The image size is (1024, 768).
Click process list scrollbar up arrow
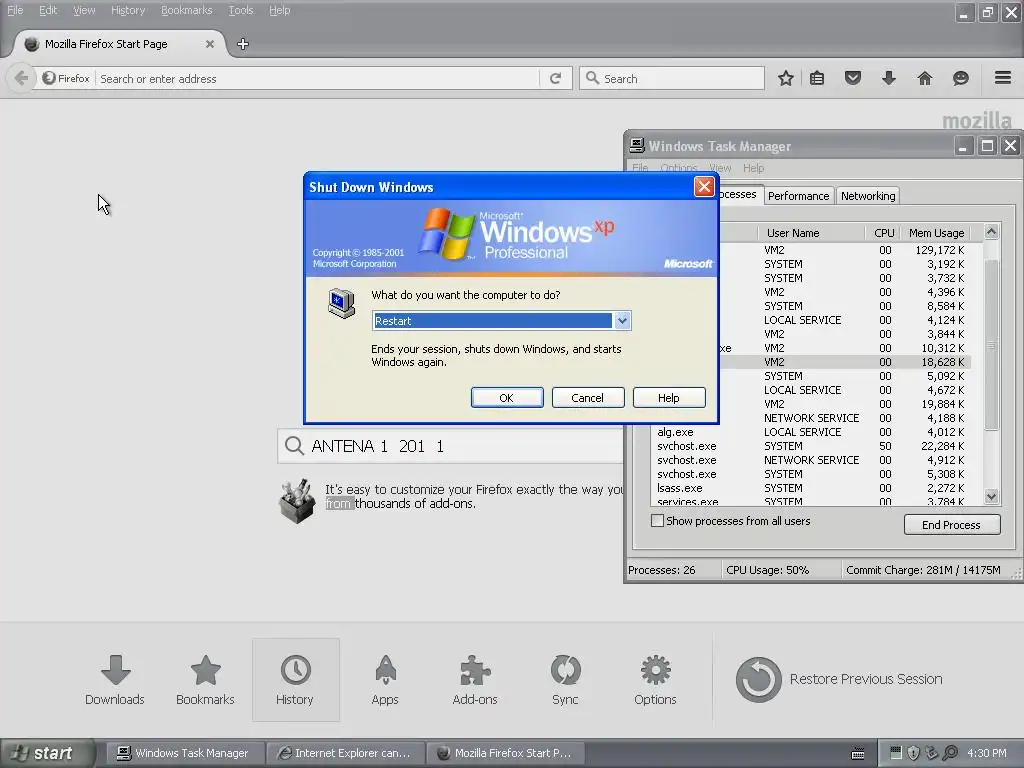[x=991, y=232]
